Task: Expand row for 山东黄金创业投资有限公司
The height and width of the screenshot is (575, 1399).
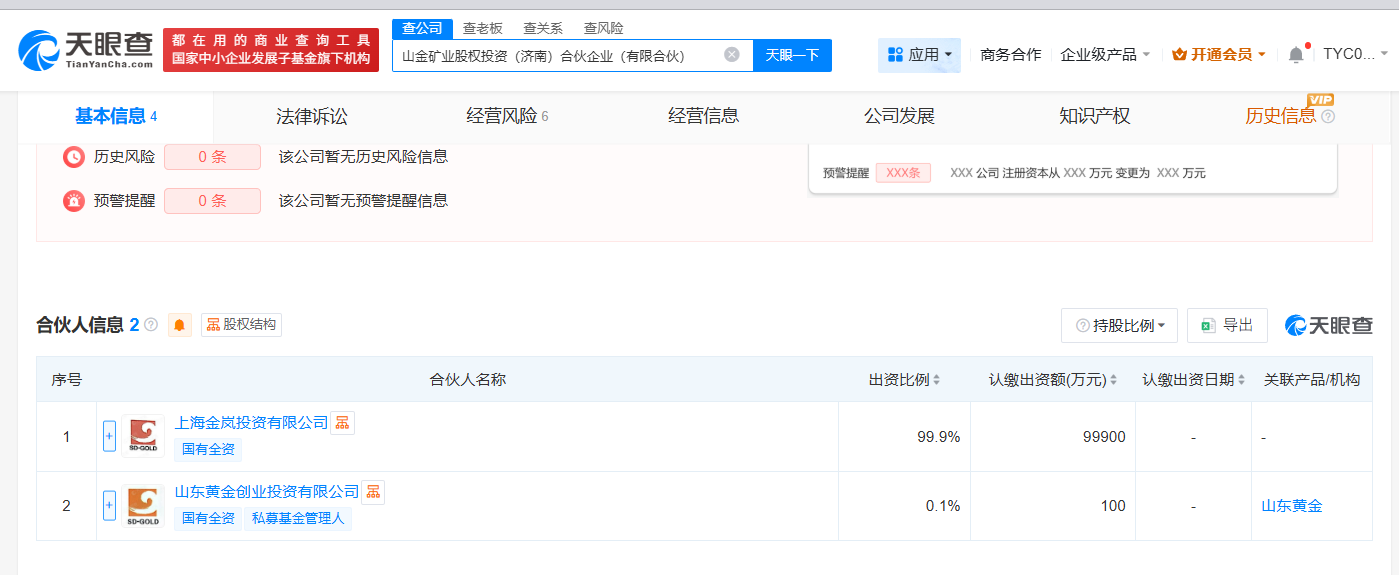Action: pos(109,506)
